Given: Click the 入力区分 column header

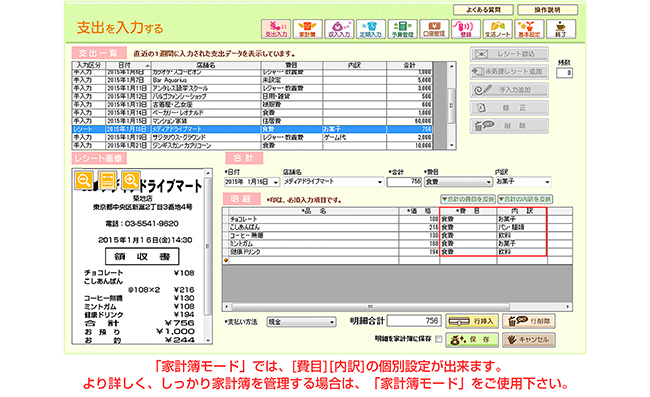Looking at the screenshot, I should [x=89, y=65].
